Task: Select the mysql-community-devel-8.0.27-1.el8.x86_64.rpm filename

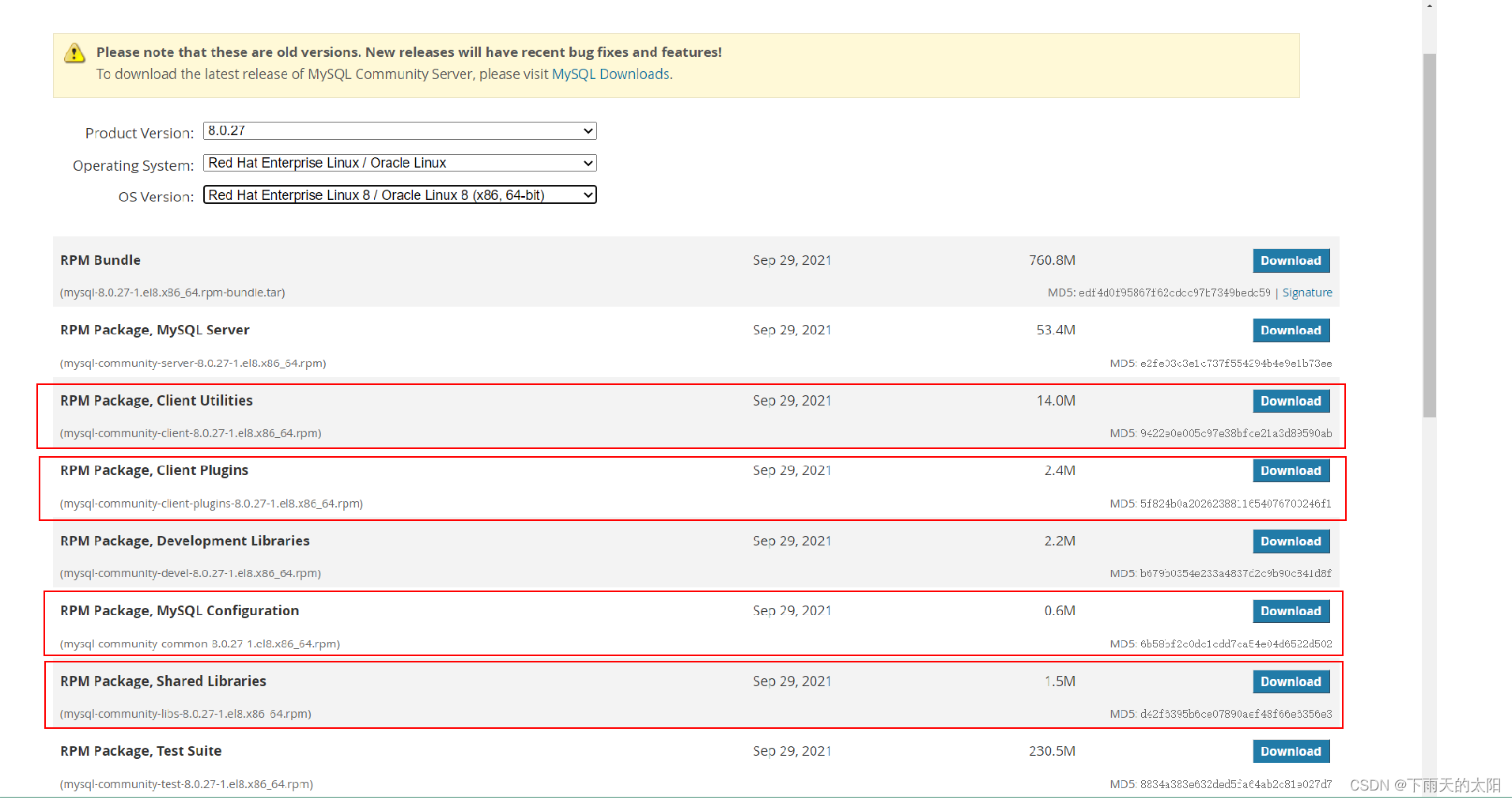Action: (x=191, y=574)
